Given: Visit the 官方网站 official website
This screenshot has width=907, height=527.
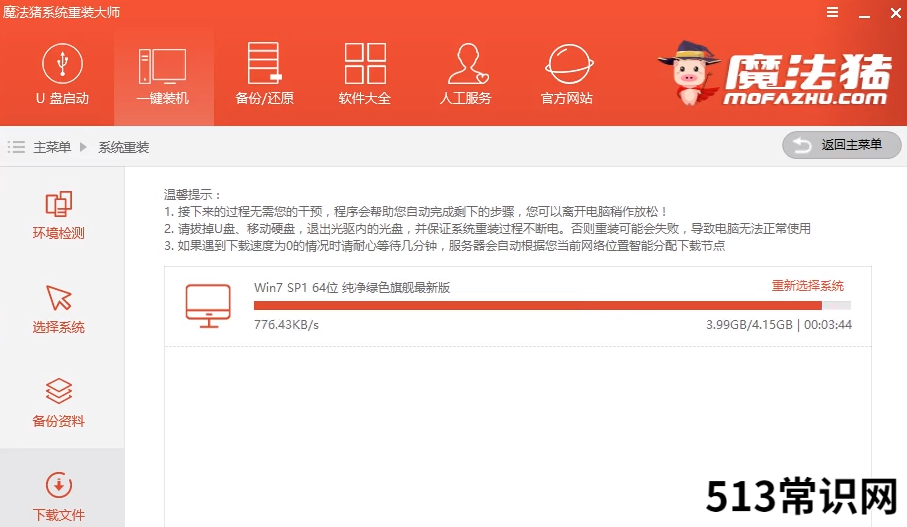Looking at the screenshot, I should pyautogui.click(x=567, y=75).
